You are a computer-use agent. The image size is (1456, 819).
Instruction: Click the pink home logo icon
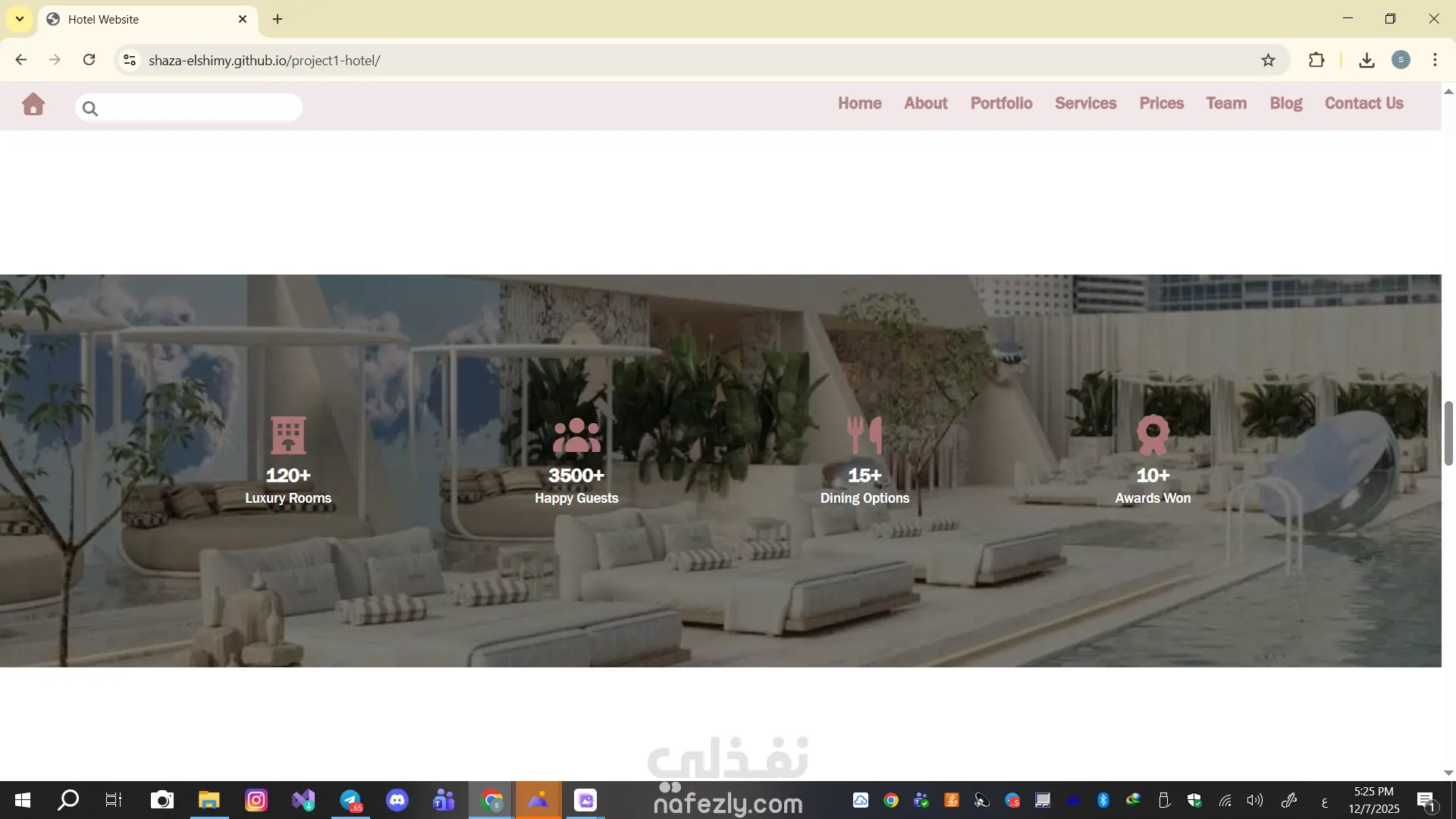coord(33,104)
